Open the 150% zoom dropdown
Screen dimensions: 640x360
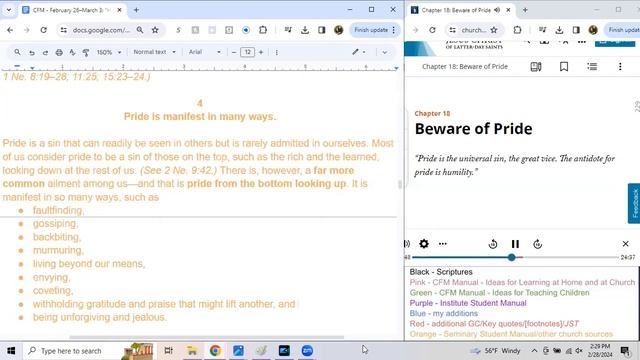pos(109,52)
